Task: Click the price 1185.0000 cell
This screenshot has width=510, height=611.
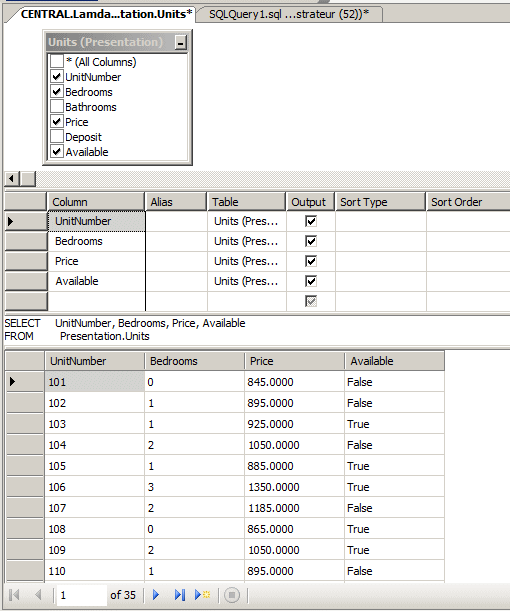Action: [x=295, y=508]
